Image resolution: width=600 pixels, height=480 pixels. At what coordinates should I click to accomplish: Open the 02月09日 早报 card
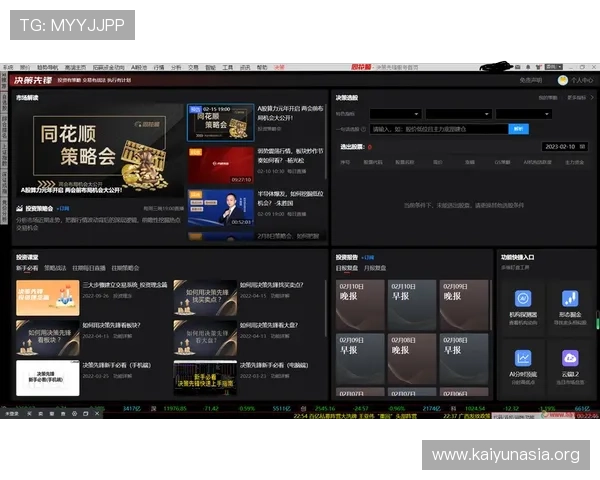360,359
